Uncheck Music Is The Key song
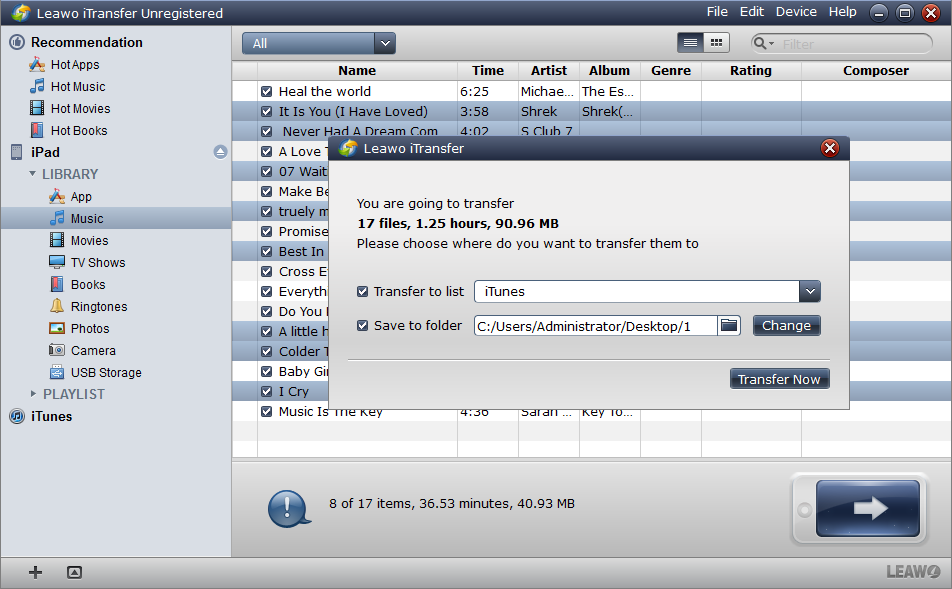 pos(267,412)
